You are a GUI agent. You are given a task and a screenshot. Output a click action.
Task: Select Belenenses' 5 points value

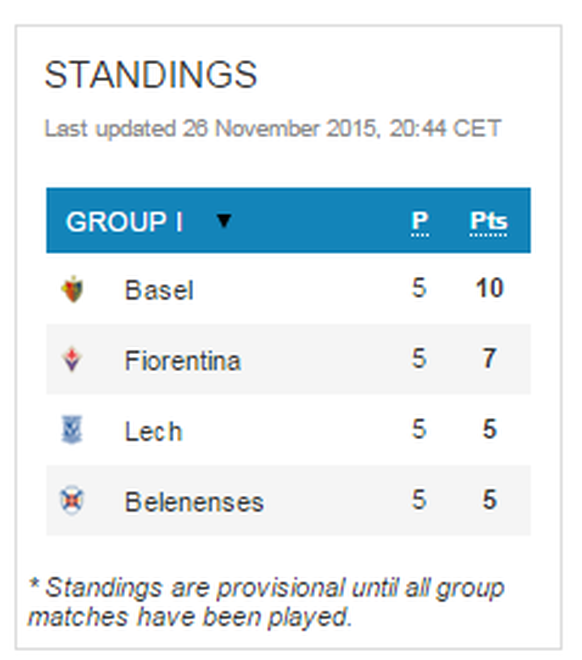(x=489, y=500)
